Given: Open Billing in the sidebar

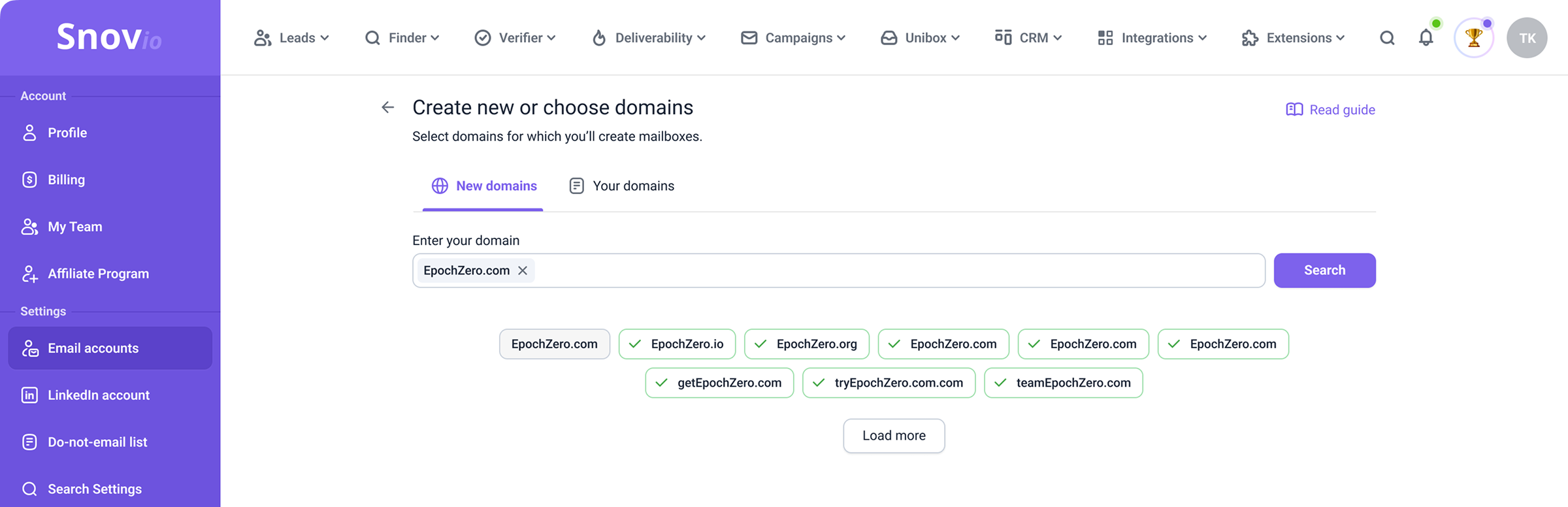Looking at the screenshot, I should [110, 180].
